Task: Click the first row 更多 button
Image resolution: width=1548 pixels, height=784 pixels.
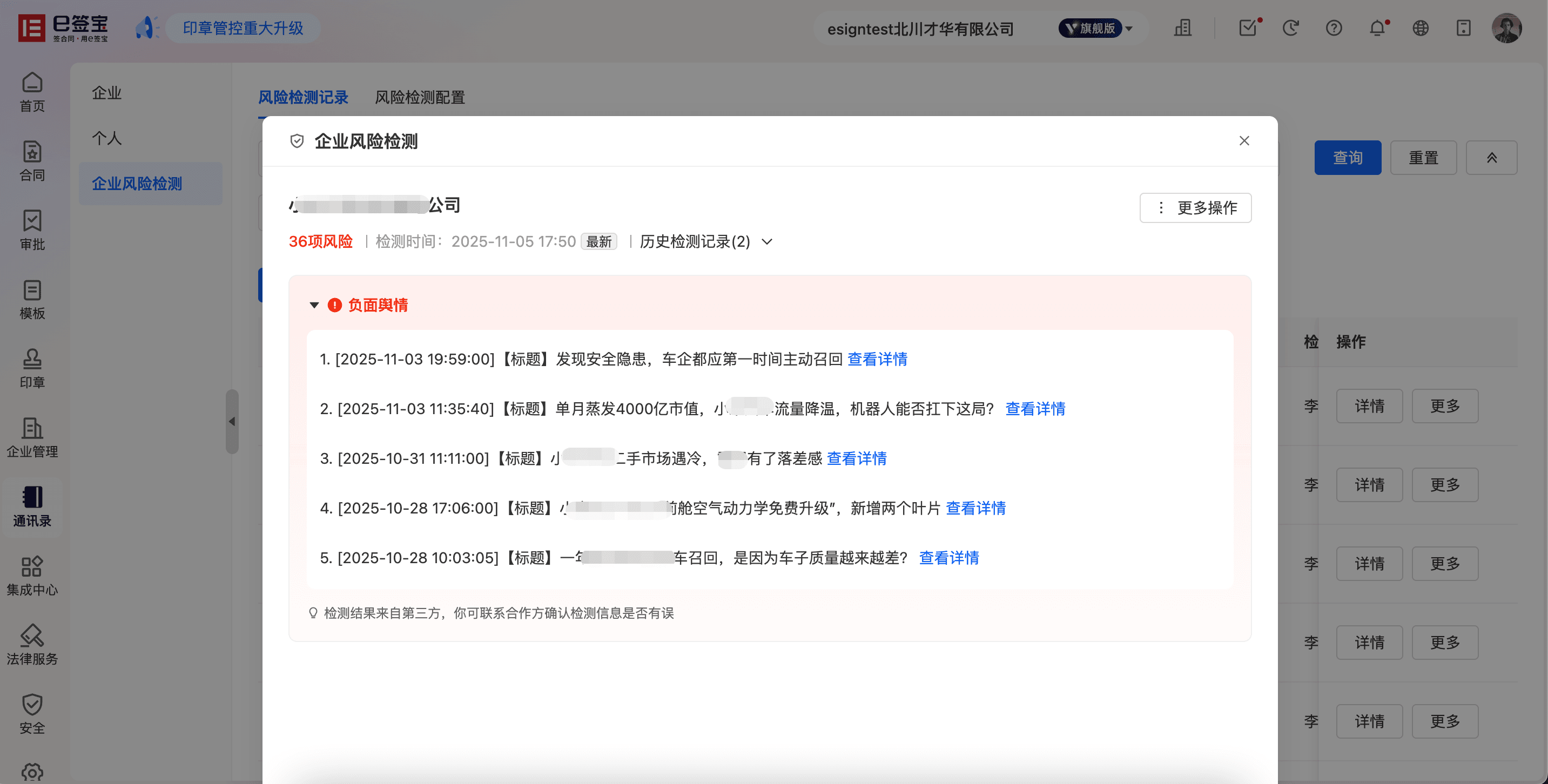Action: (x=1445, y=406)
